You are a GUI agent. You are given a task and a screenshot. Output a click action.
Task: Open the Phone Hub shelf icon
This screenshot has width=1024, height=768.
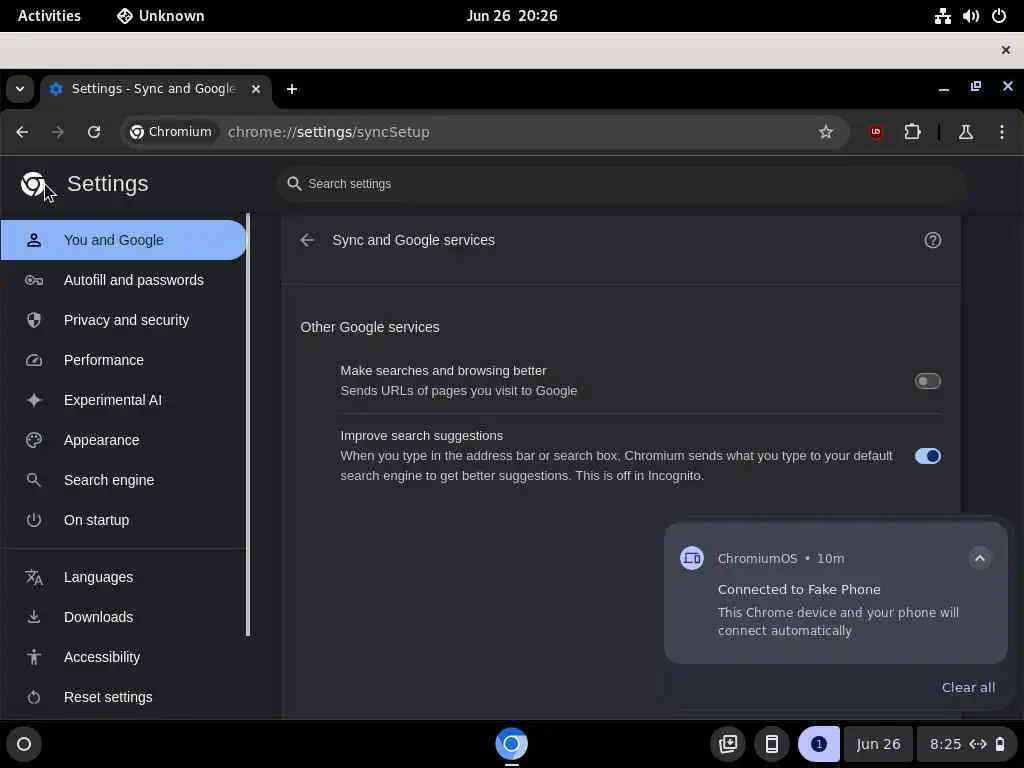(x=772, y=744)
